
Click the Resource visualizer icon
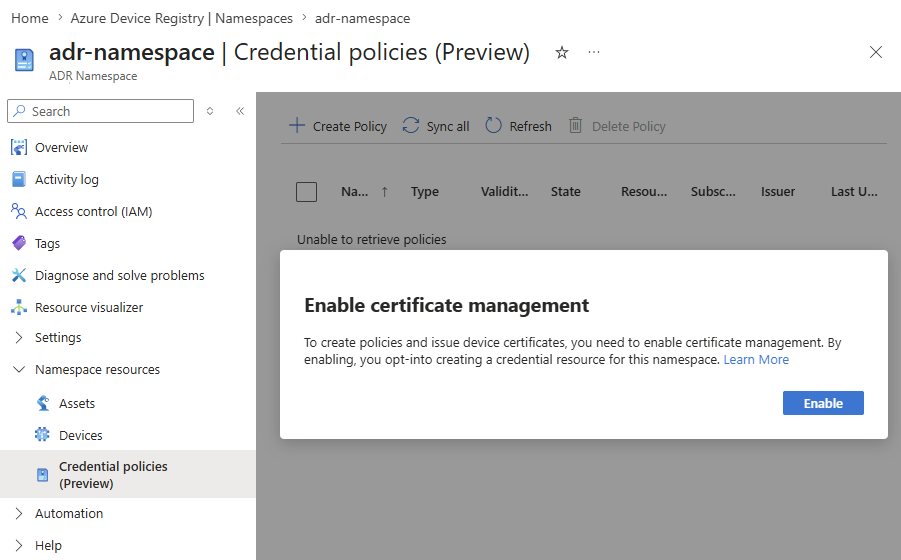coord(19,307)
